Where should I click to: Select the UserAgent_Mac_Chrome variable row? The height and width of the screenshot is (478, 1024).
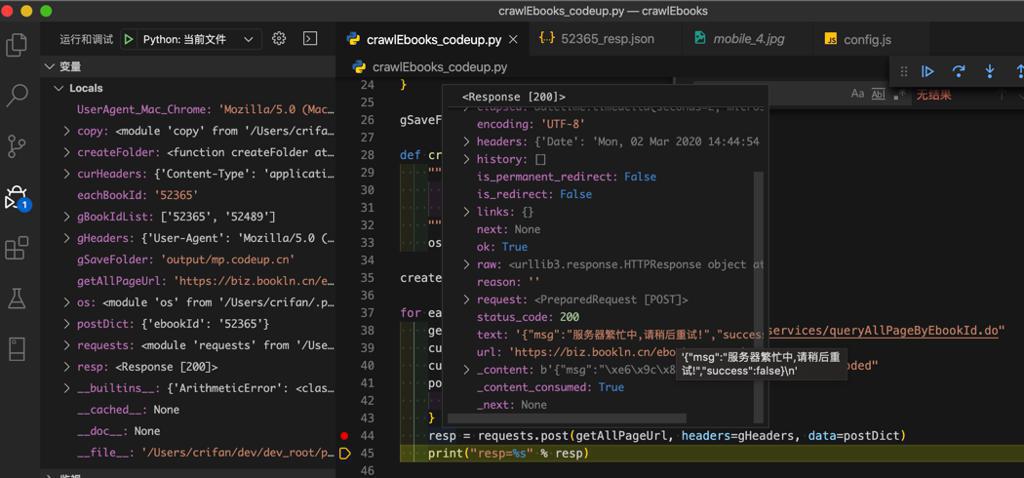click(x=188, y=110)
